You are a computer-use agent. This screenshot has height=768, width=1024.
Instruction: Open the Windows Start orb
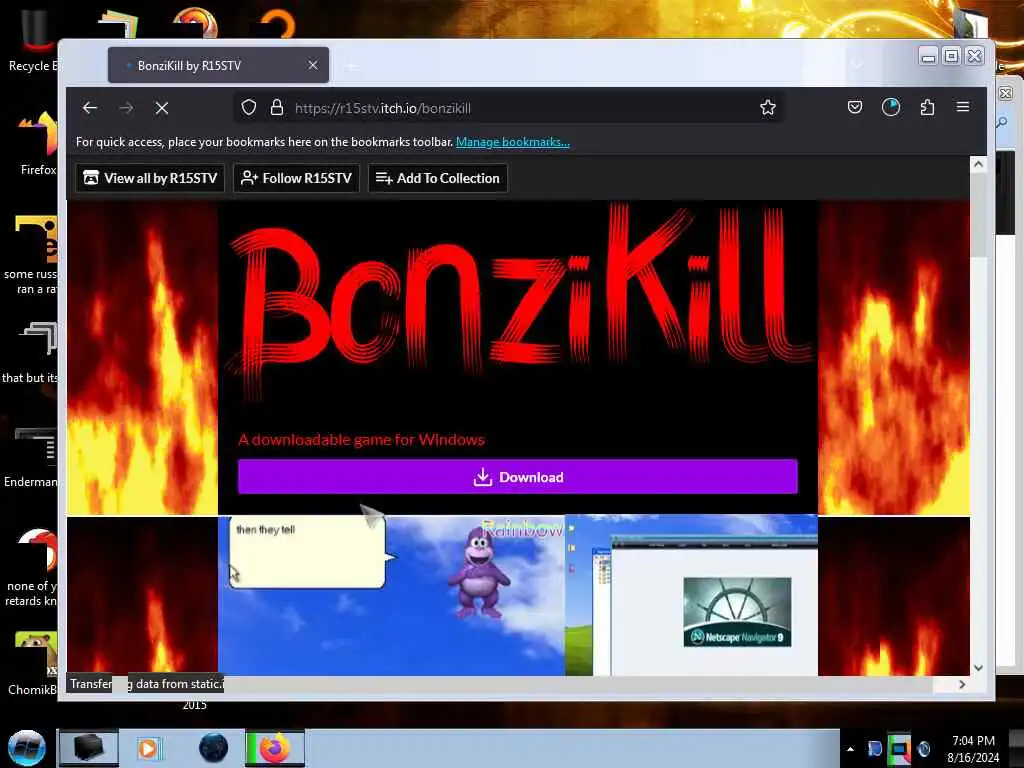[27, 748]
